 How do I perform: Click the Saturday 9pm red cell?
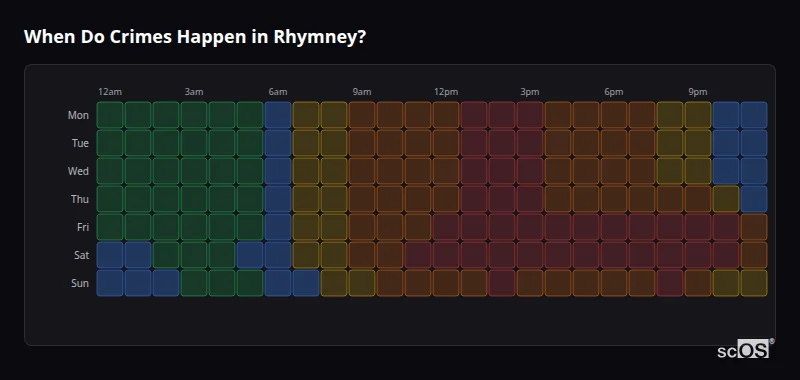click(697, 255)
